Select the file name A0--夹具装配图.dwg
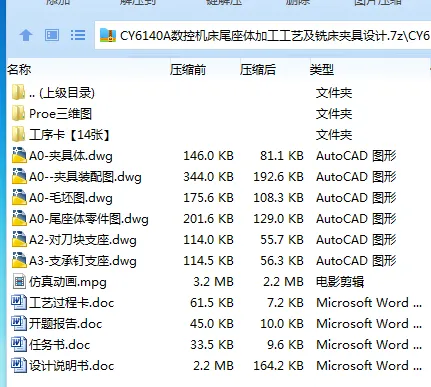 point(85,177)
